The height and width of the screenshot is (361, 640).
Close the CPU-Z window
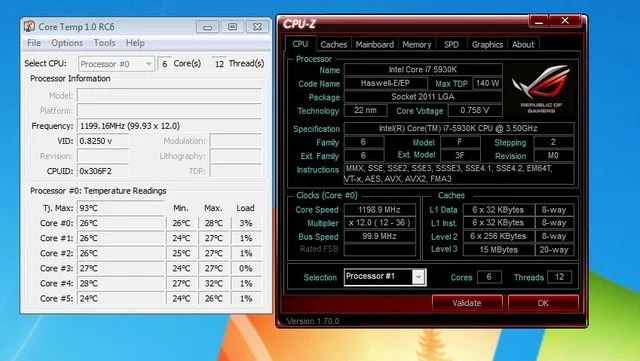point(565,21)
